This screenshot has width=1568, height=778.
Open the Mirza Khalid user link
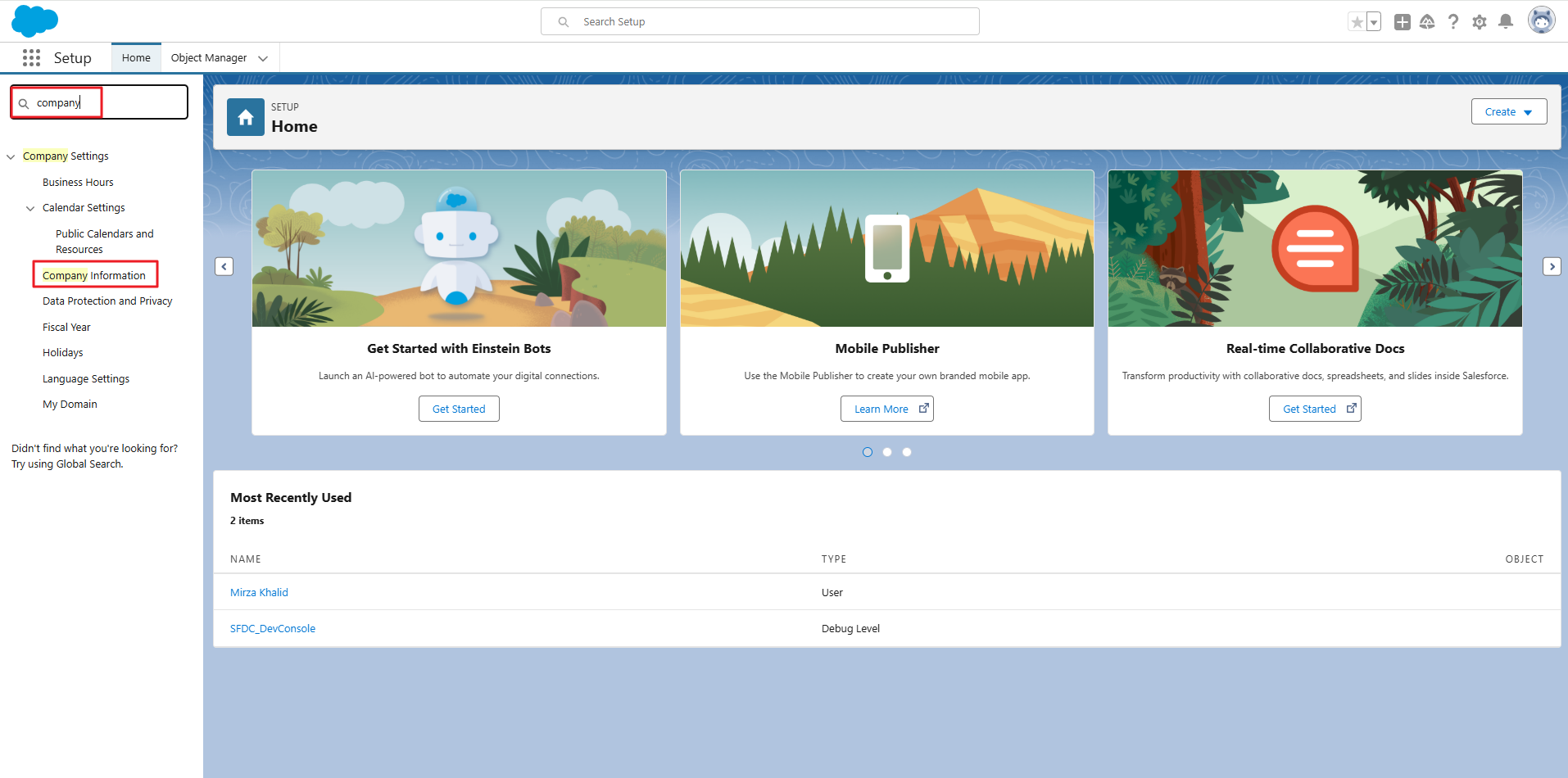(x=259, y=592)
